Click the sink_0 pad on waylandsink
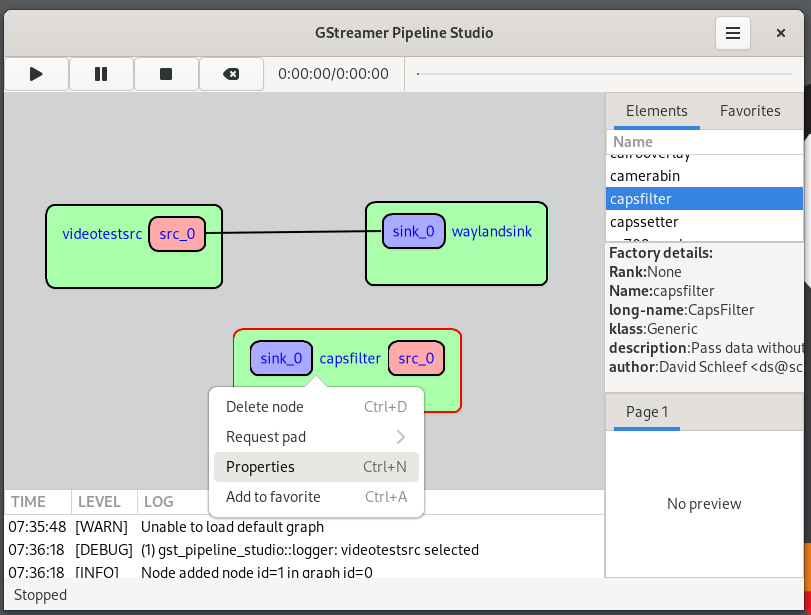 point(413,231)
